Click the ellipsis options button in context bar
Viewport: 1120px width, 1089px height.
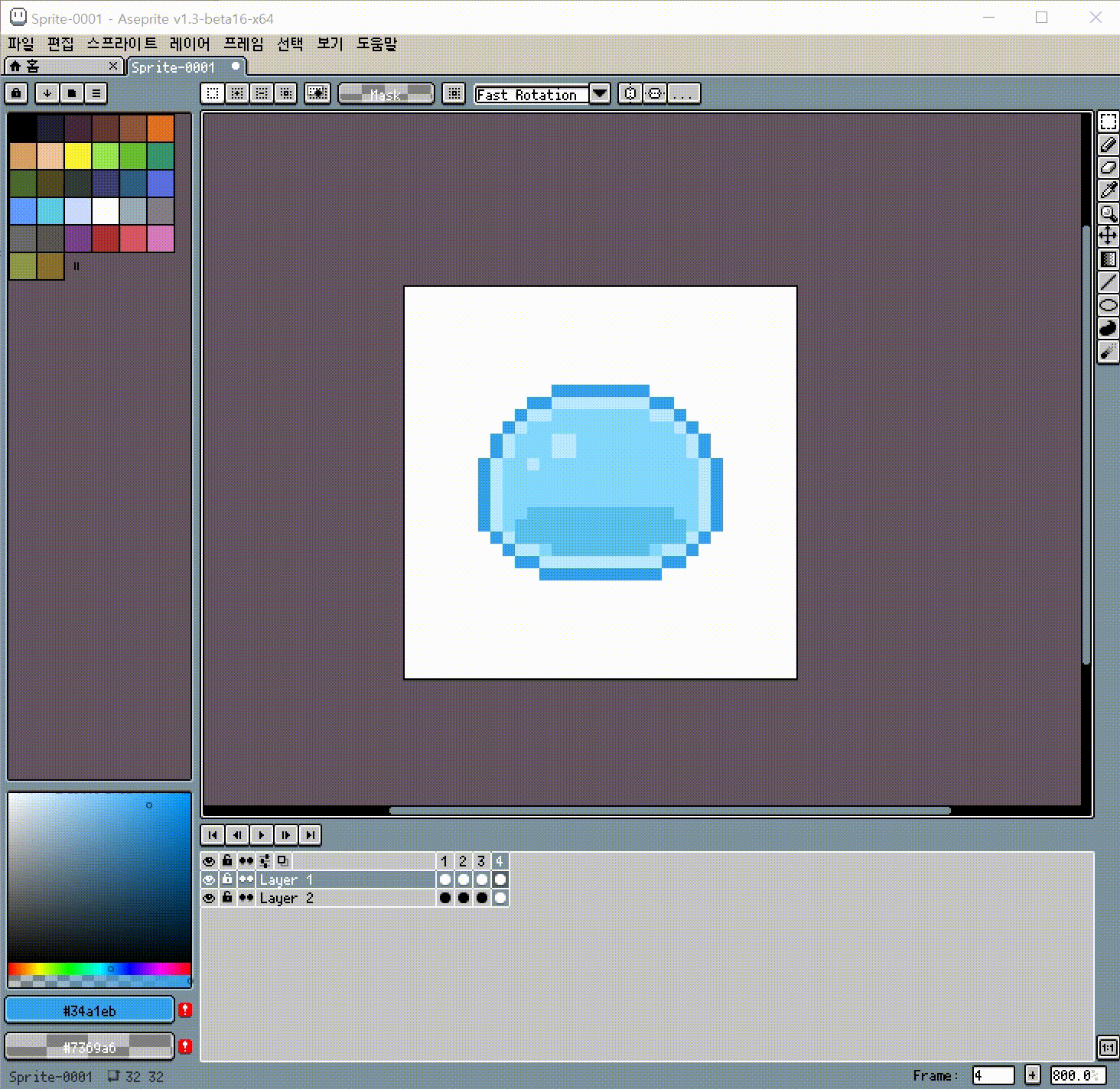(684, 93)
